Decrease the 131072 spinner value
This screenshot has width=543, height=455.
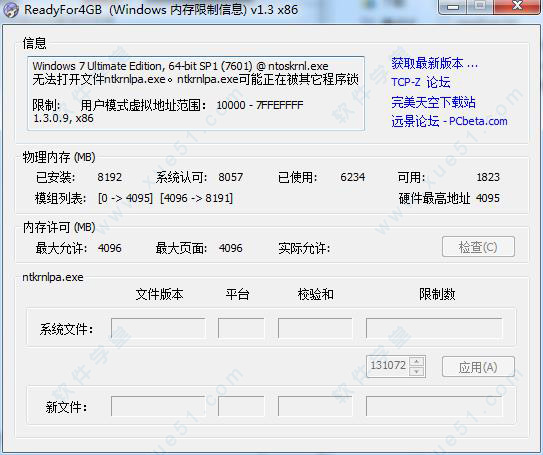point(417,372)
